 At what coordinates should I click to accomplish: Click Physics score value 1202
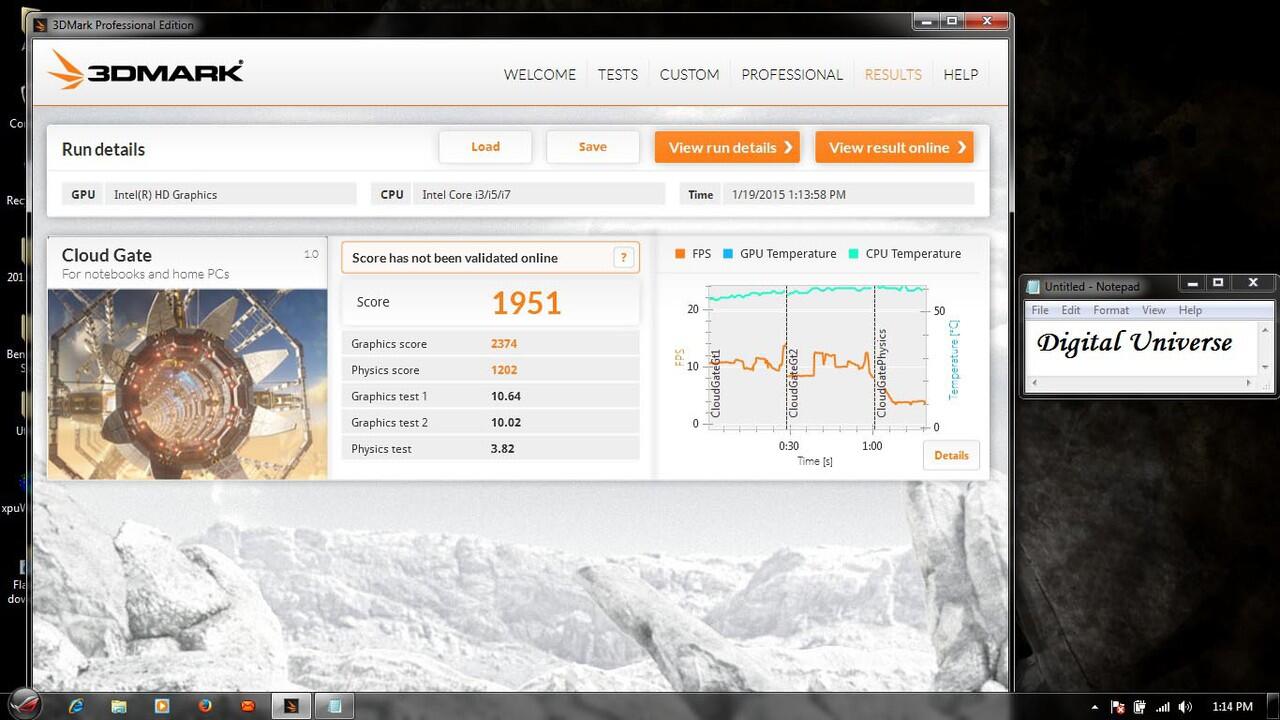504,370
